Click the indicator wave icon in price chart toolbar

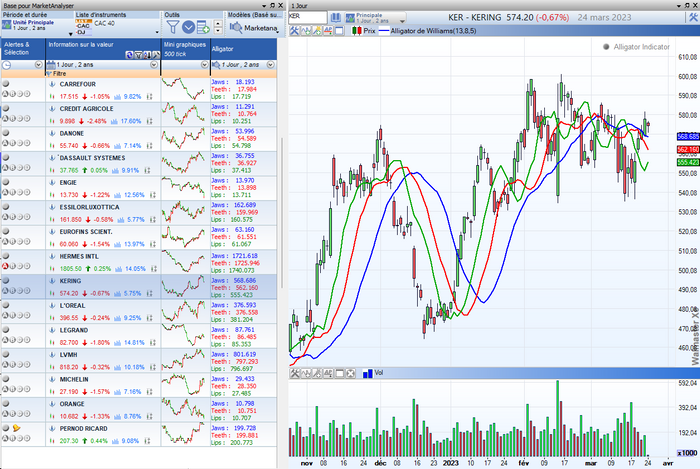[306, 31]
